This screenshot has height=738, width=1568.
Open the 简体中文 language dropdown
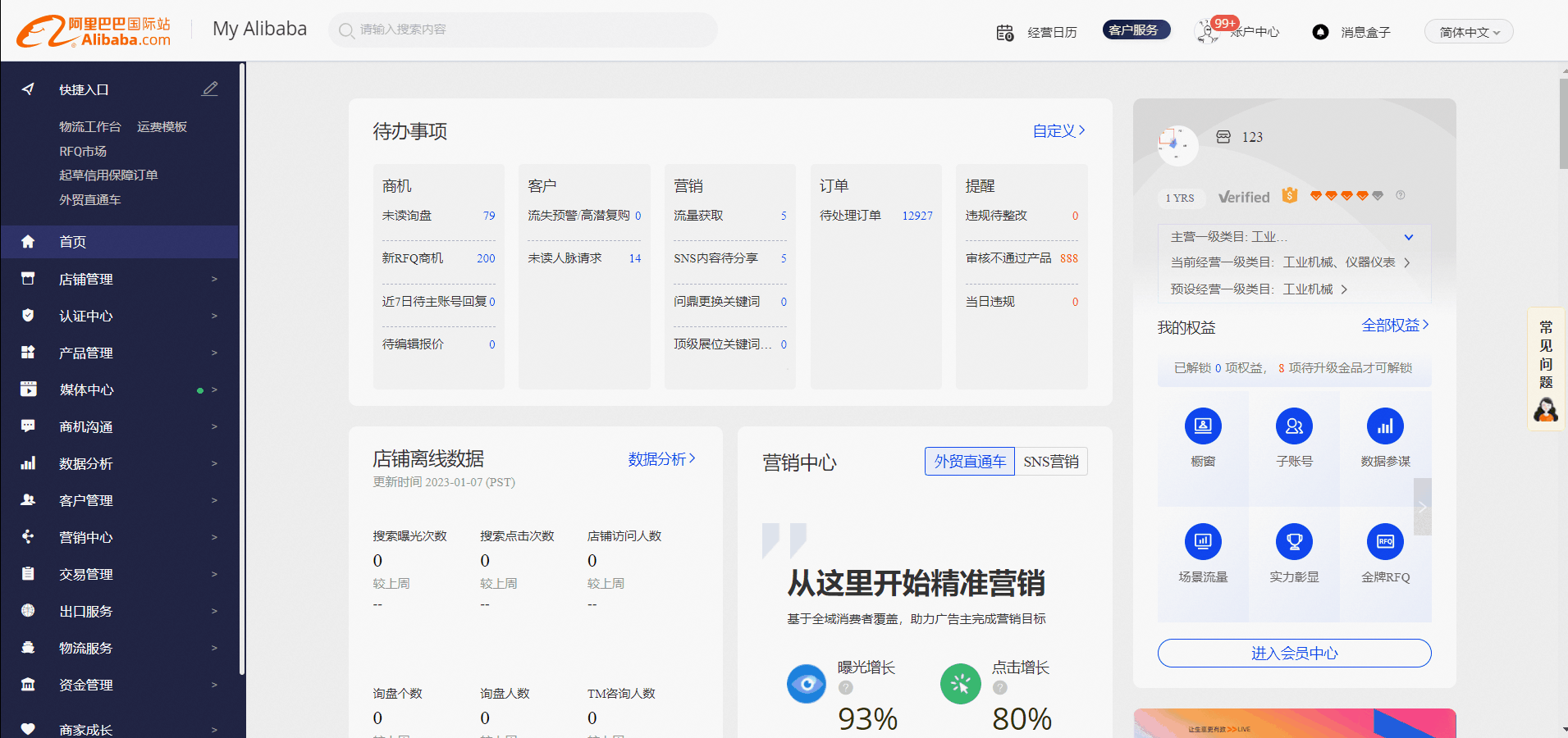(1469, 32)
